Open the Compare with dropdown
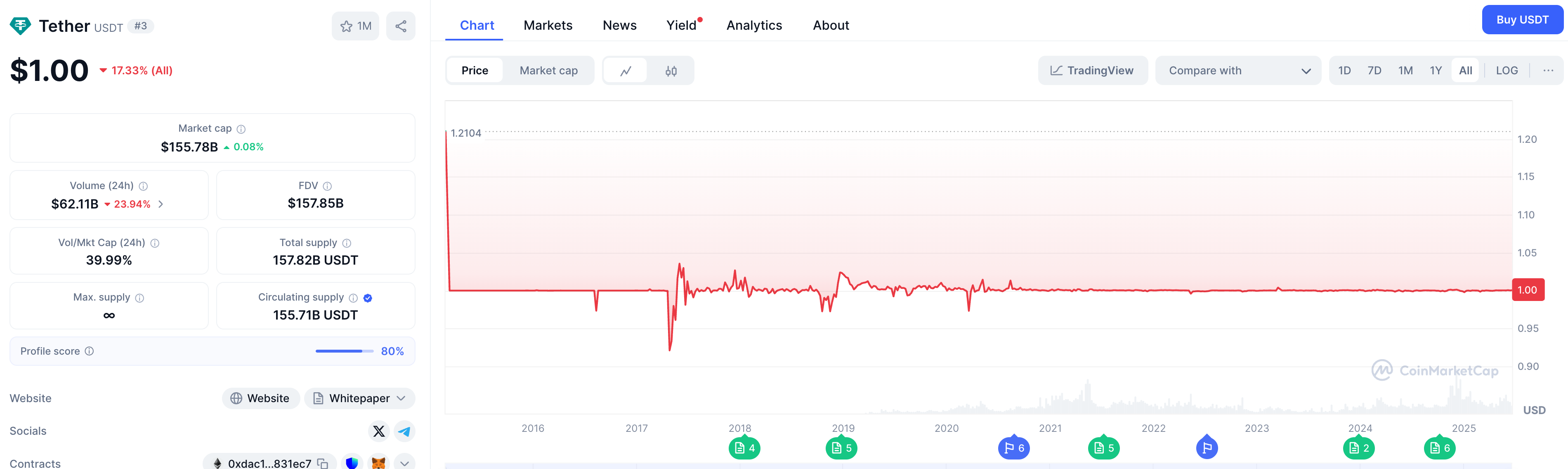Viewport: 1568px width, 469px height. 1237,71
